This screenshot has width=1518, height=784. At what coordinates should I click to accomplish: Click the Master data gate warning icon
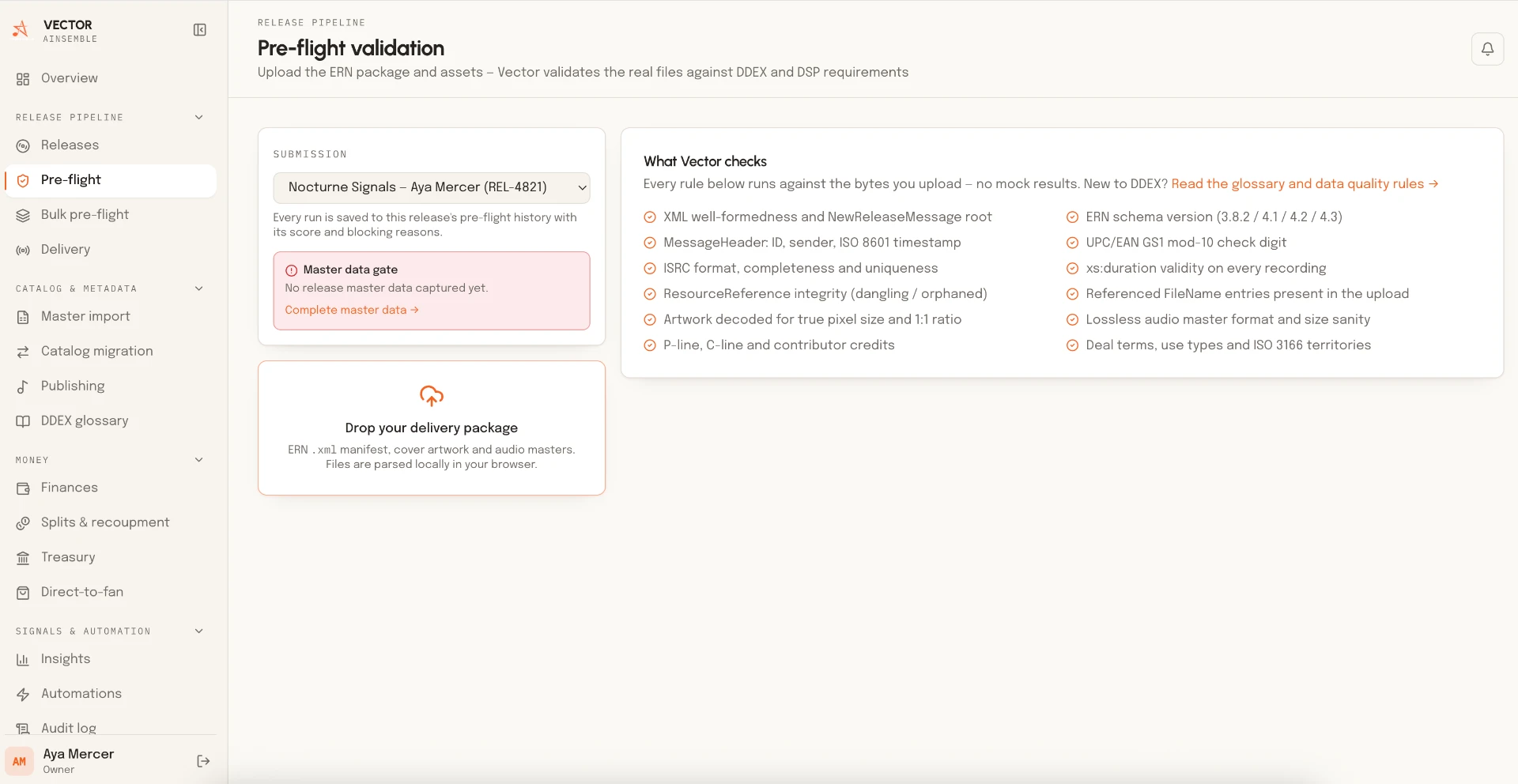[x=291, y=270]
